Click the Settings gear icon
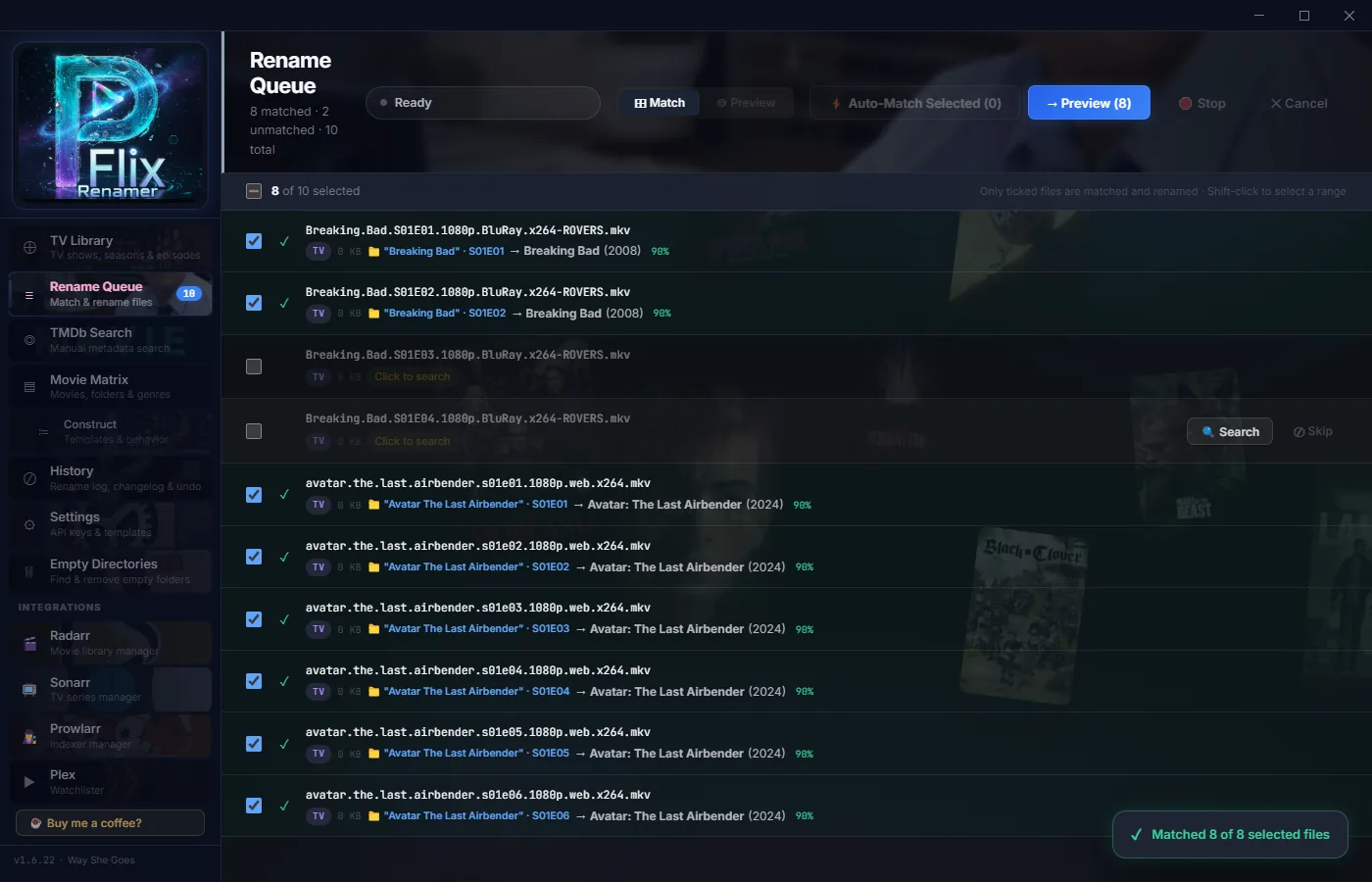Image resolution: width=1372 pixels, height=882 pixels. pos(29,524)
